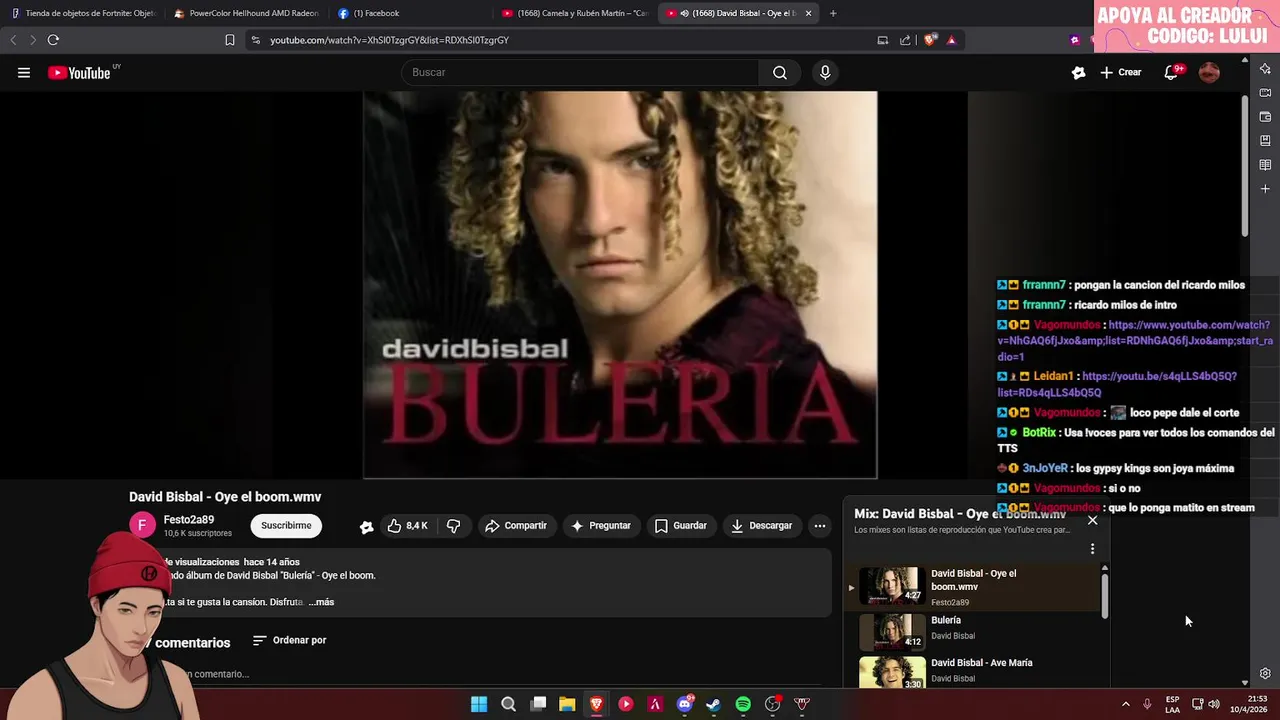This screenshot has height=720, width=1280.
Task: Show hidden system tray icons
Action: pyautogui.click(x=1125, y=704)
